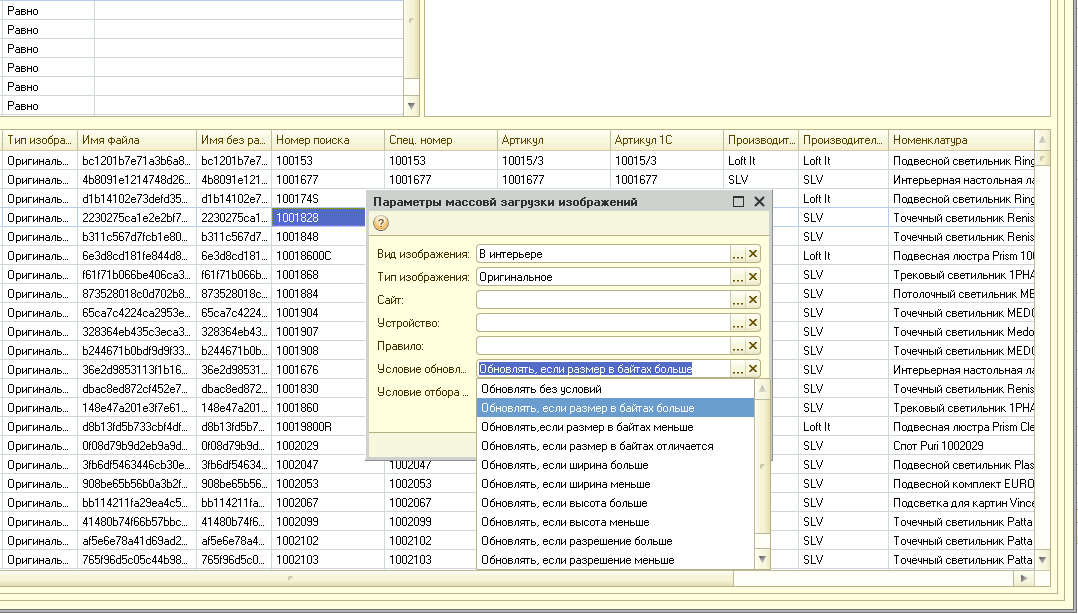Open selection for 'Устройство' via ellipsis button
Viewport: 1078px width, 614px height.
point(738,323)
